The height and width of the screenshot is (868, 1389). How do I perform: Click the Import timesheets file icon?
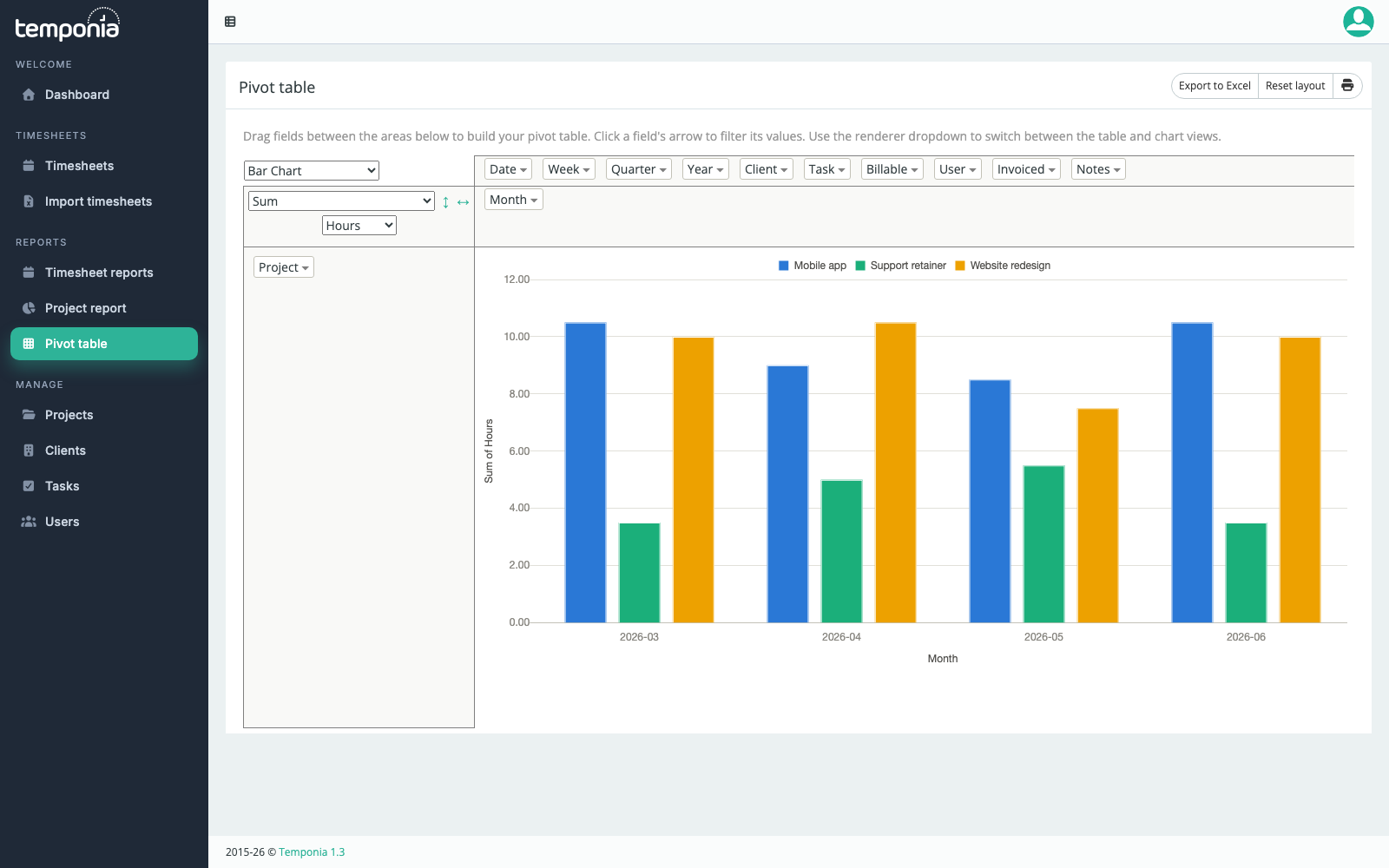[29, 201]
